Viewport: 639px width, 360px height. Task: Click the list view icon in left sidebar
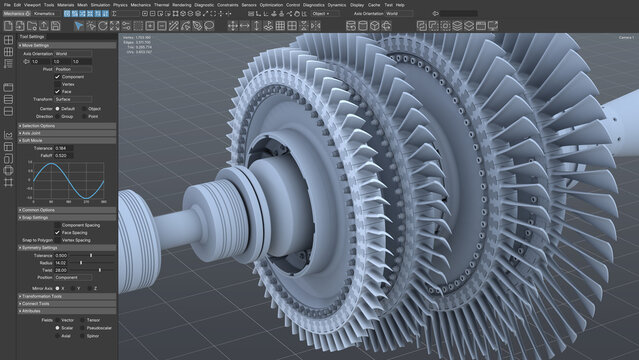coord(8,64)
